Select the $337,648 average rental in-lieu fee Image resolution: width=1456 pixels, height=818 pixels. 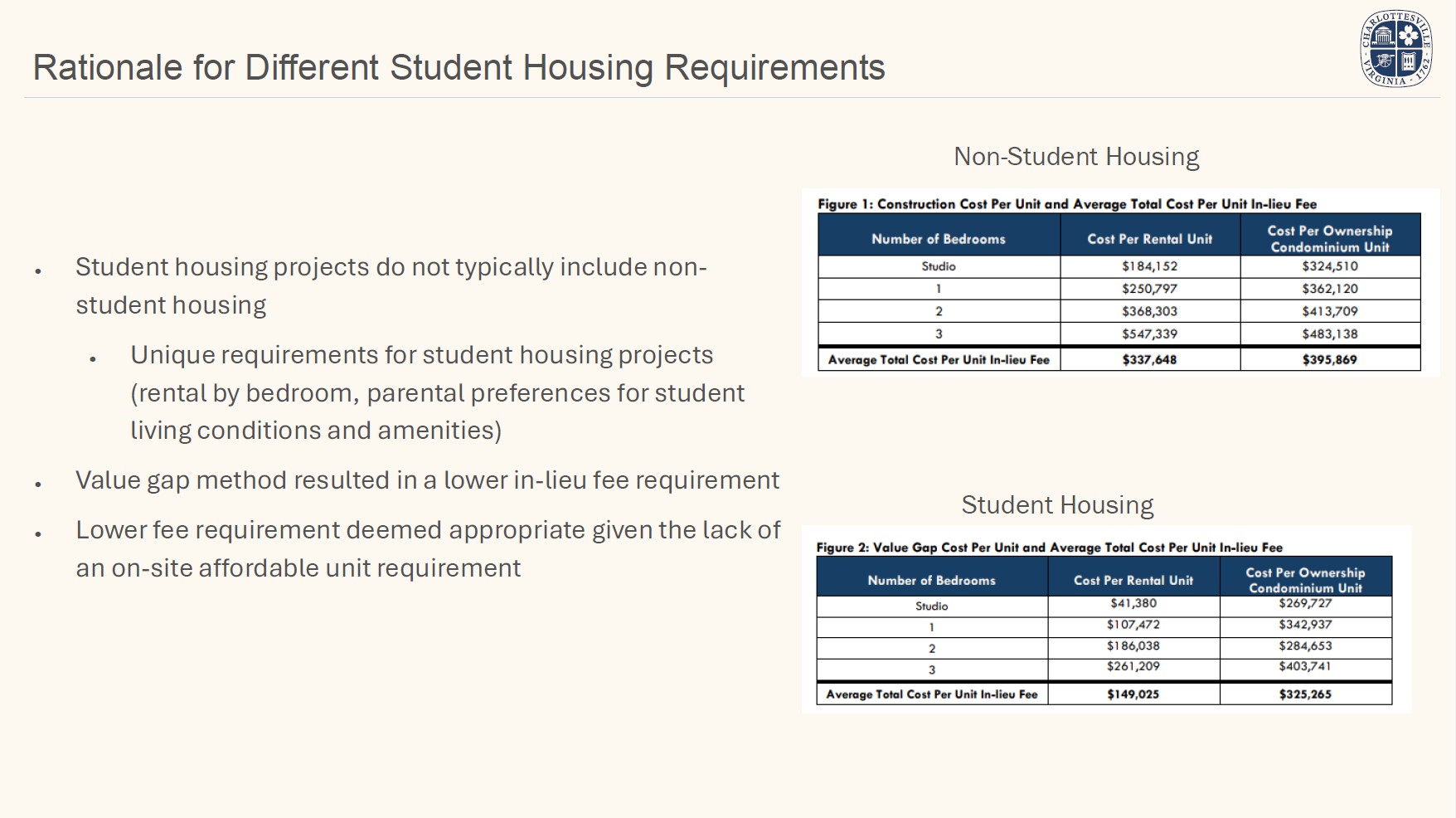[1149, 359]
